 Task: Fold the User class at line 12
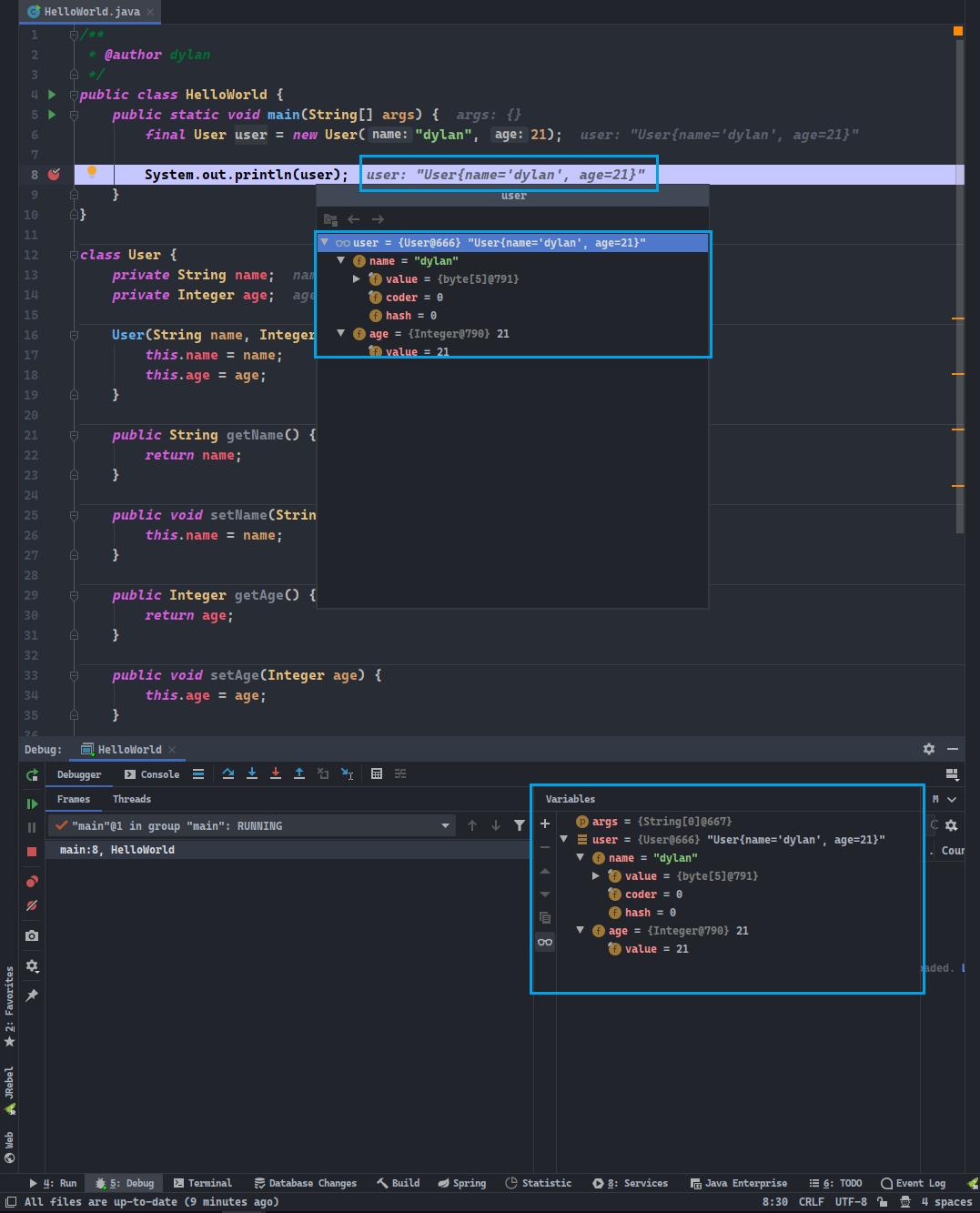click(x=74, y=256)
